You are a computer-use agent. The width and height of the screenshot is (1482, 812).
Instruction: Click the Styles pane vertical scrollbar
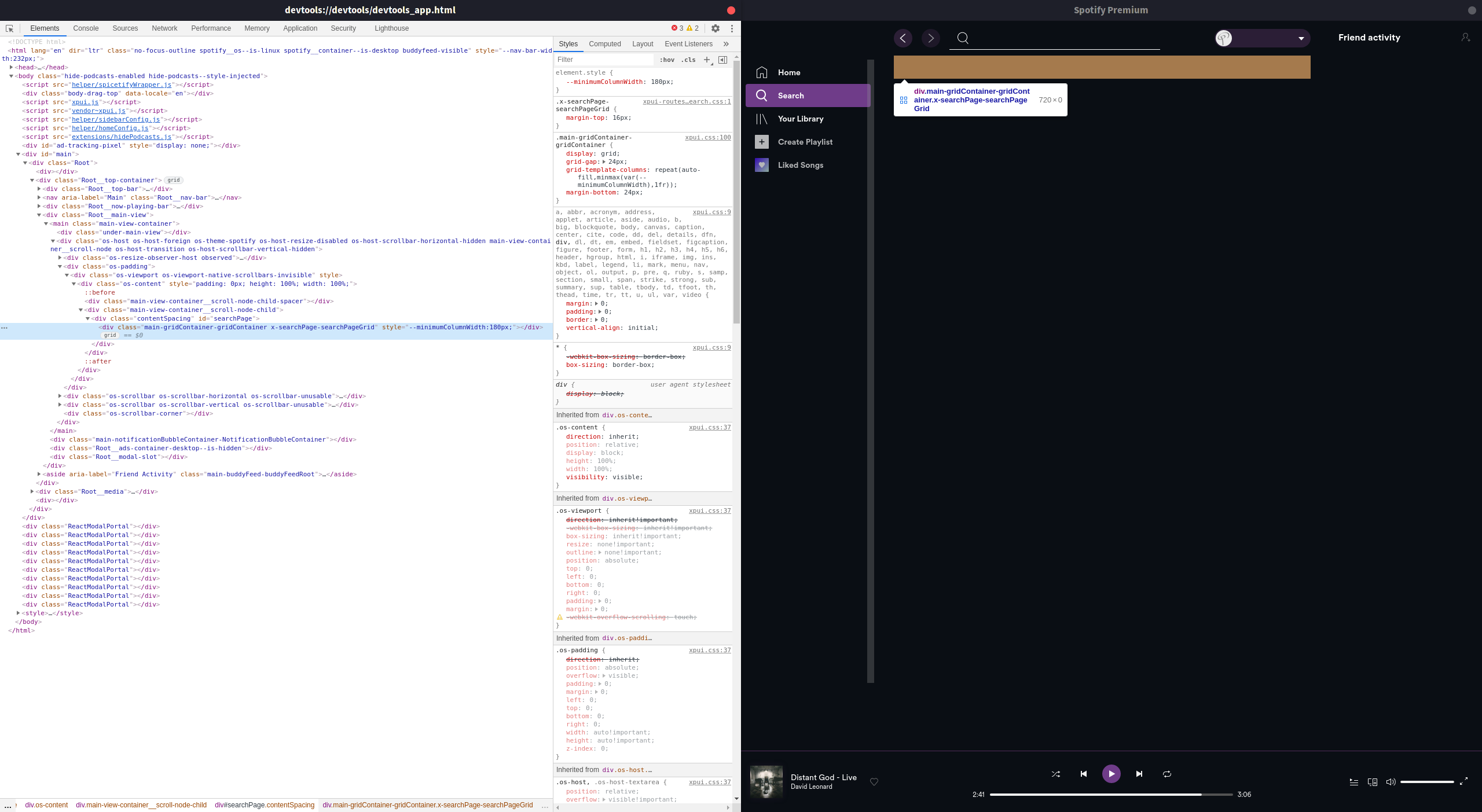(736, 191)
